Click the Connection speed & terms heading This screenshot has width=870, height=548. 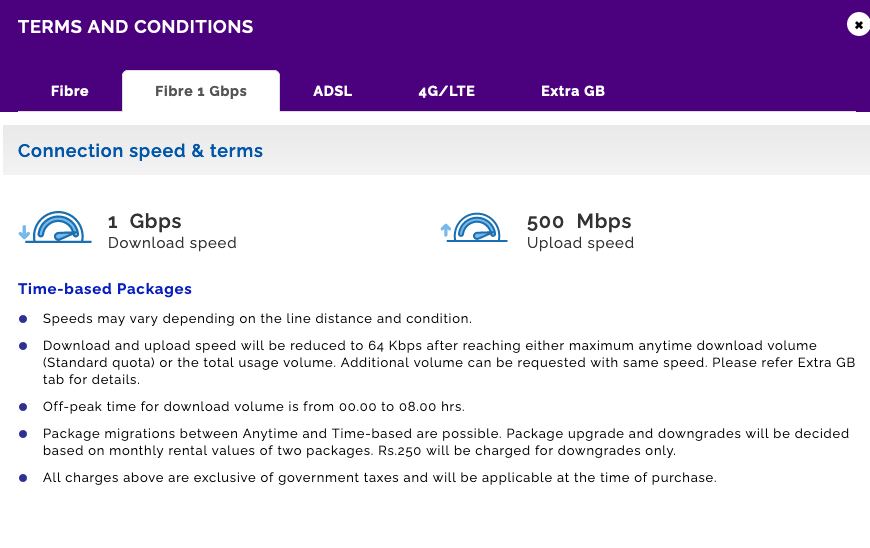[x=140, y=150]
